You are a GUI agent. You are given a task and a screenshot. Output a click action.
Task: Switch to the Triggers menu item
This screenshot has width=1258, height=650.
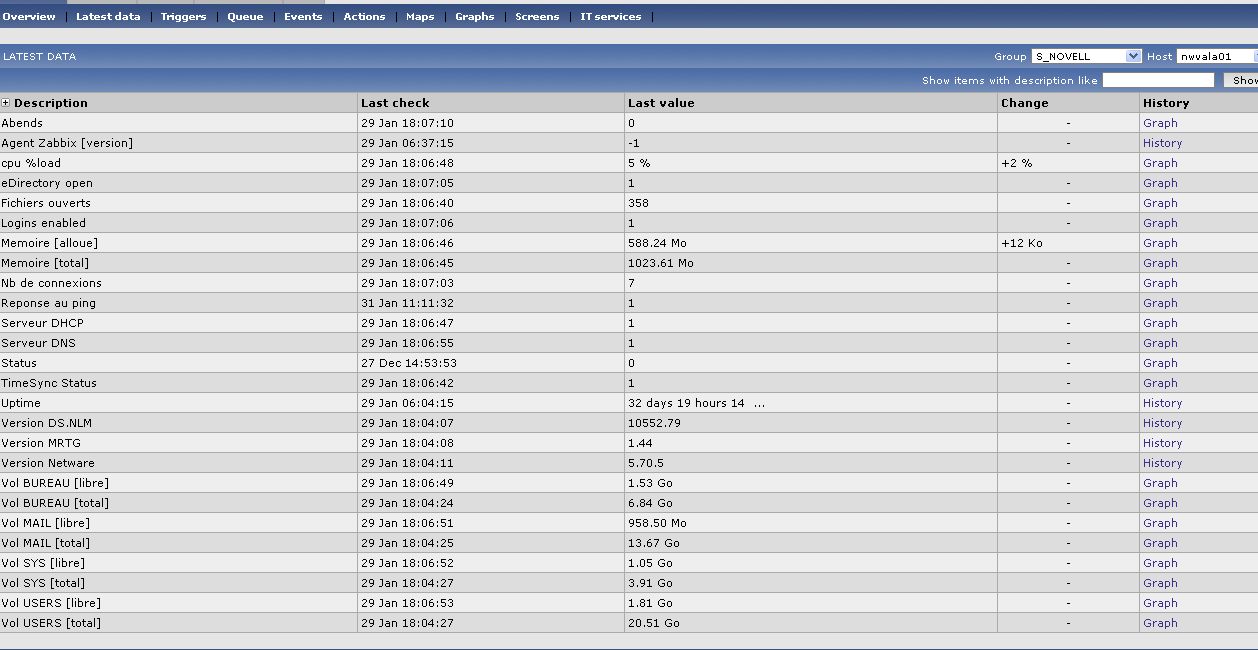click(183, 16)
